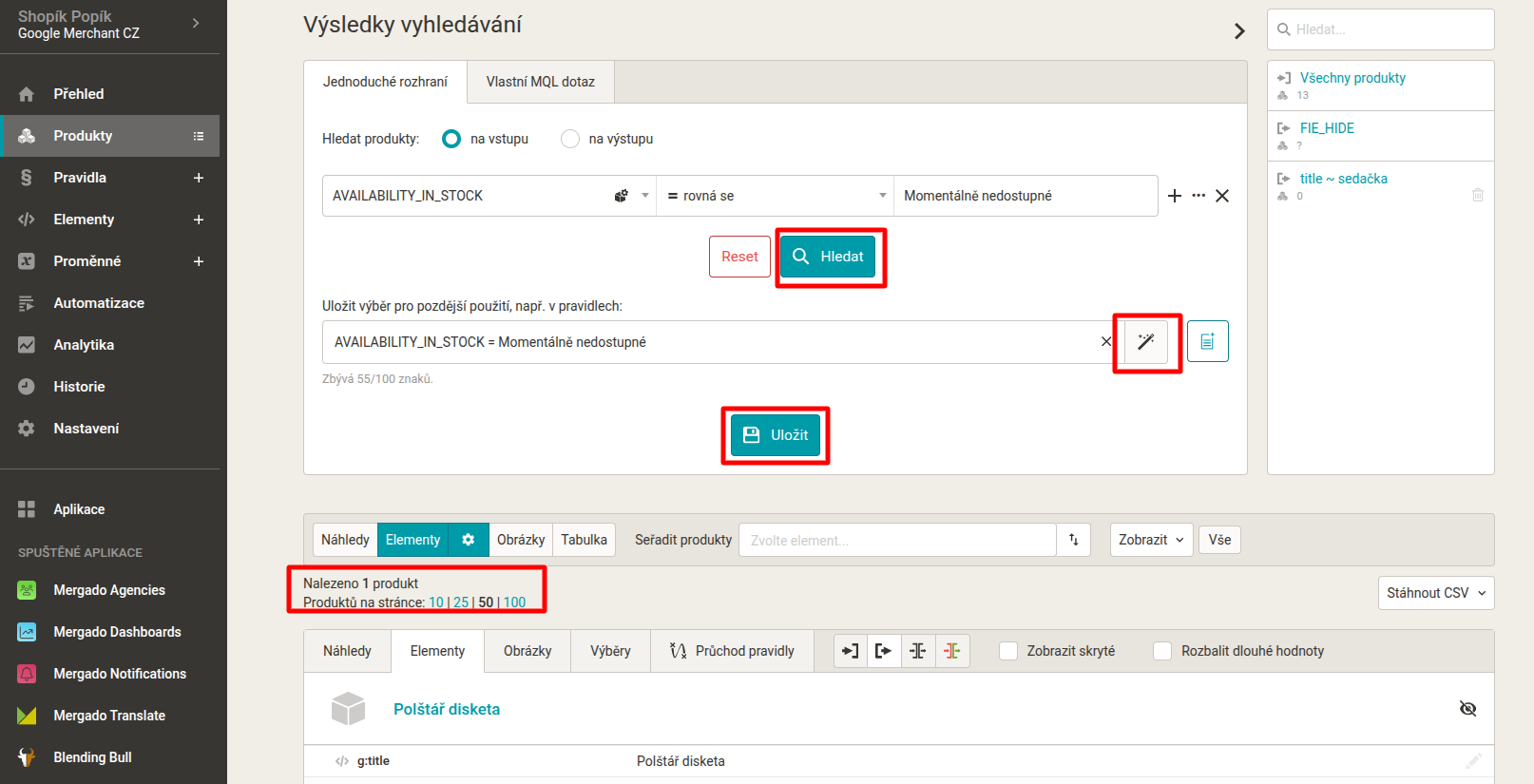The image size is (1534, 784).
Task: Hide product Polštář disketa via eye icon
Action: [x=1467, y=709]
